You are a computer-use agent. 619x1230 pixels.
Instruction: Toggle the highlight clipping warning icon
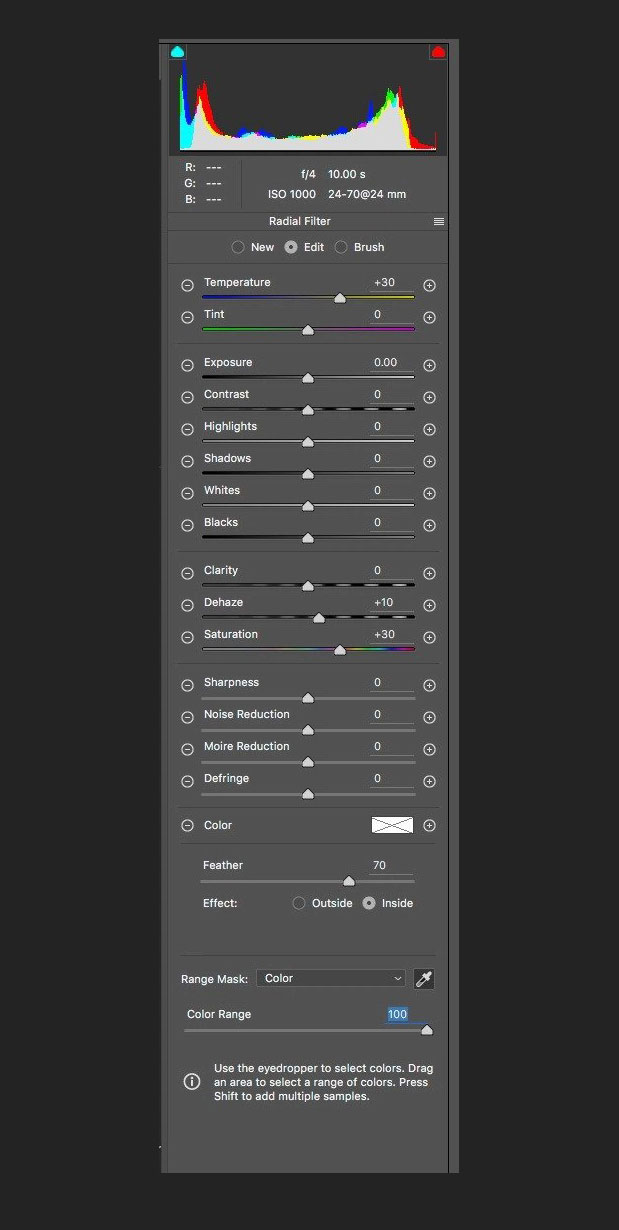pos(438,51)
